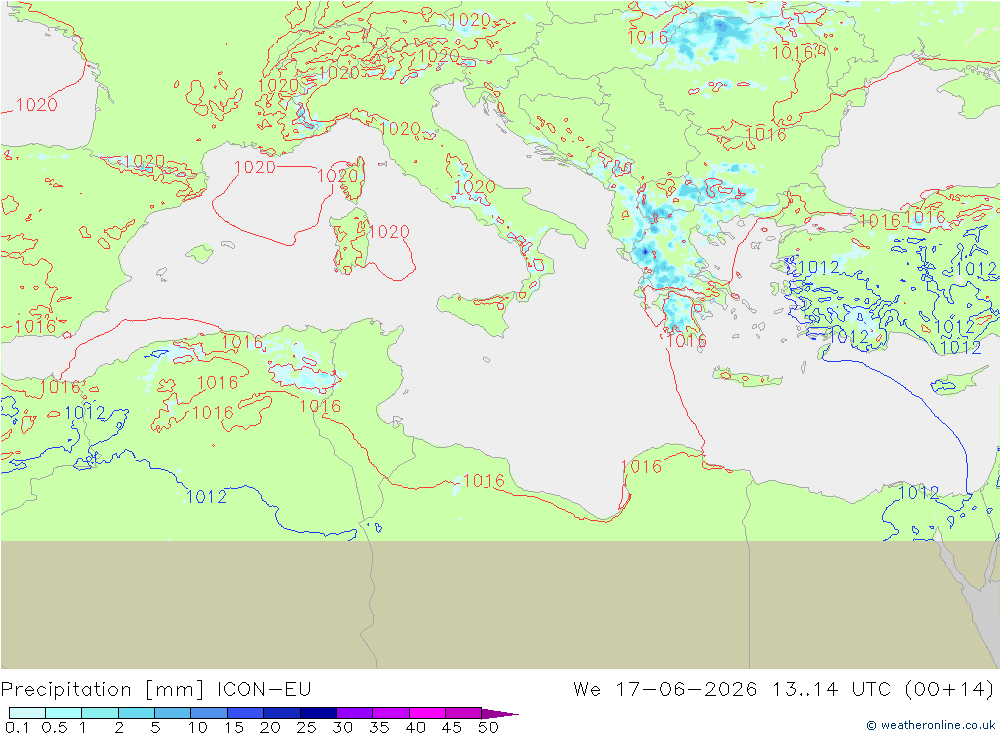
Task: Pick the 2–5 mm legend color swatch
Action: (x=136, y=713)
